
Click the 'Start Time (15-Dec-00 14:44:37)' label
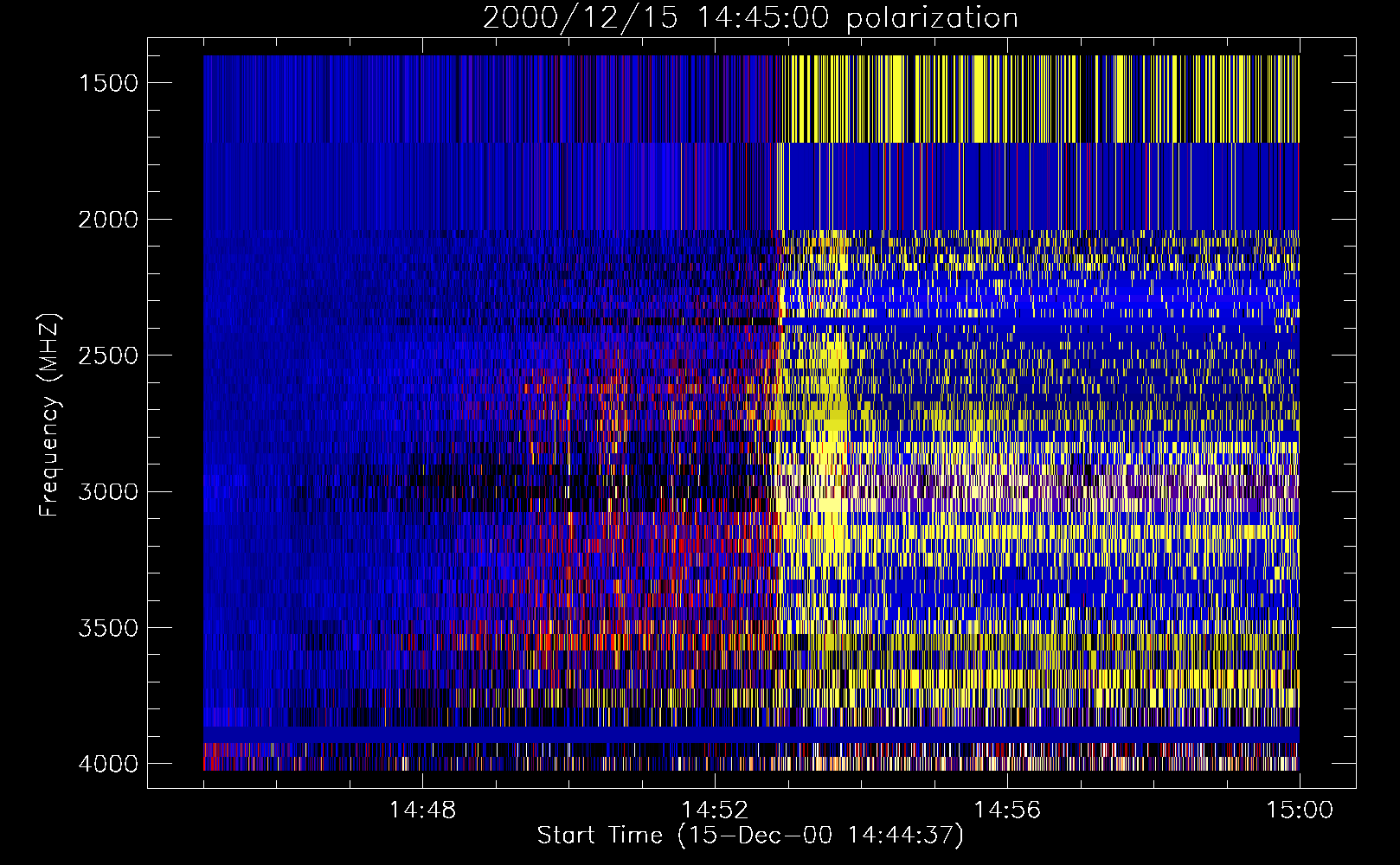[750, 836]
